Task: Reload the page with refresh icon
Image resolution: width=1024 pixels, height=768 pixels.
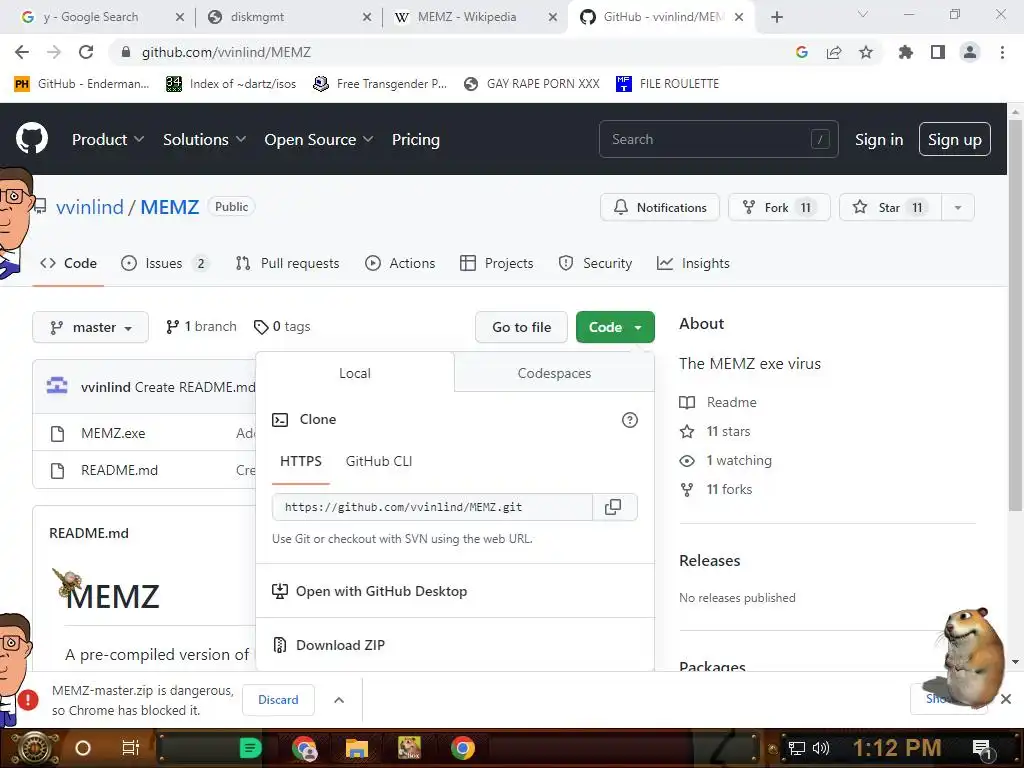Action: [86, 52]
